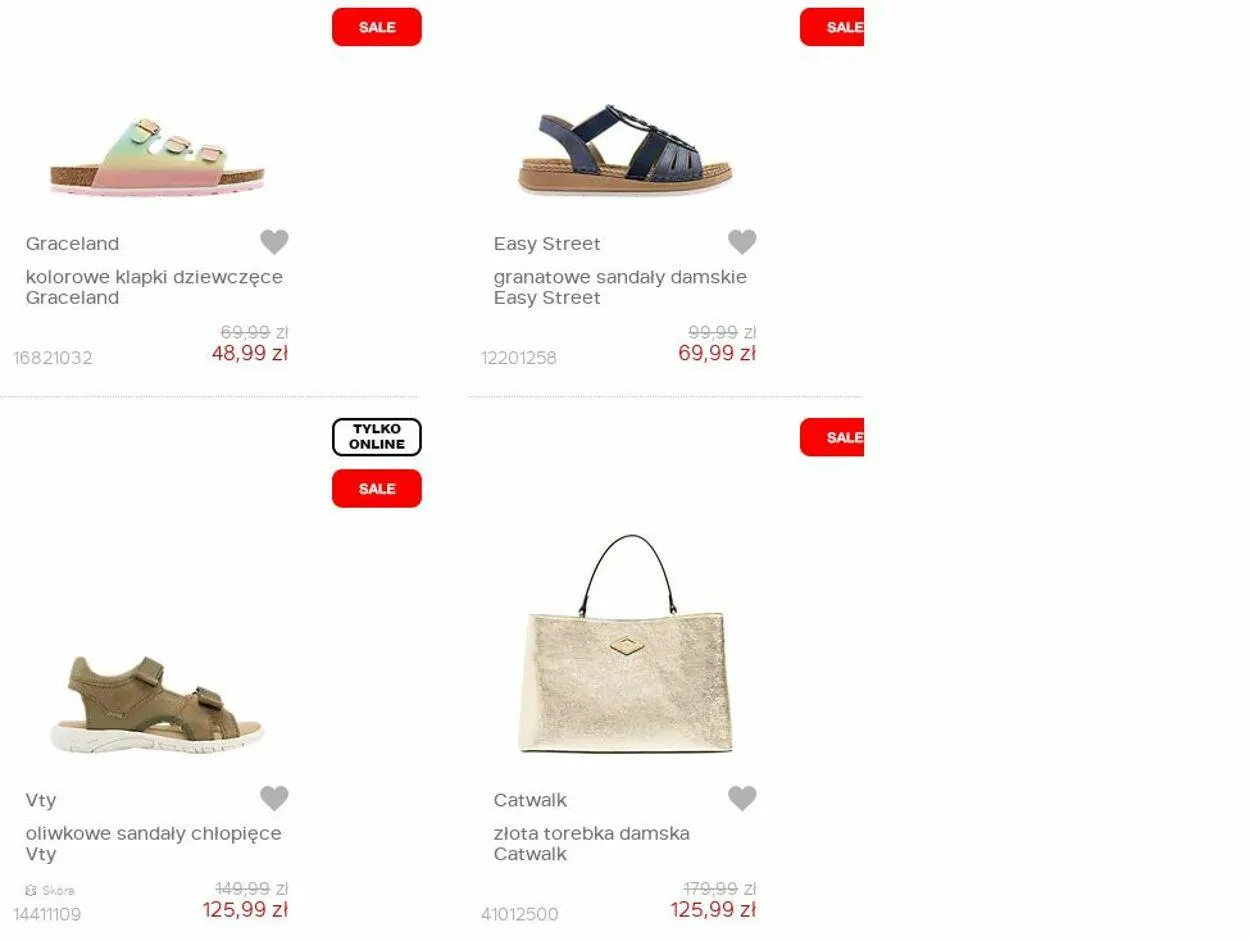Open granatowe sandały damskie Easy Street link

[620, 287]
